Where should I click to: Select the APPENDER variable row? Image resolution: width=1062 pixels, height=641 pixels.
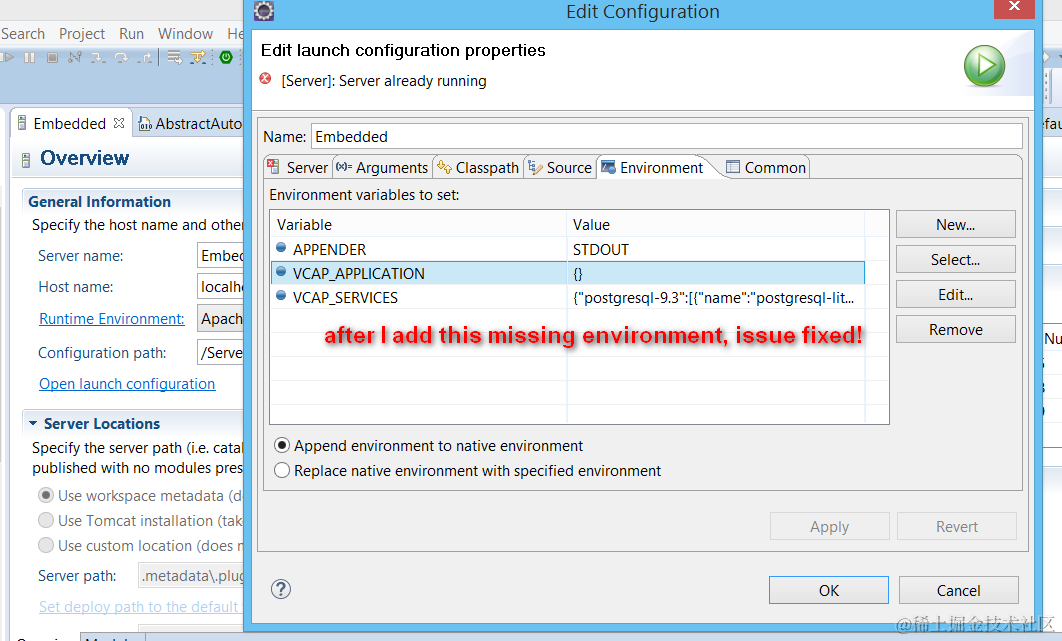568,249
